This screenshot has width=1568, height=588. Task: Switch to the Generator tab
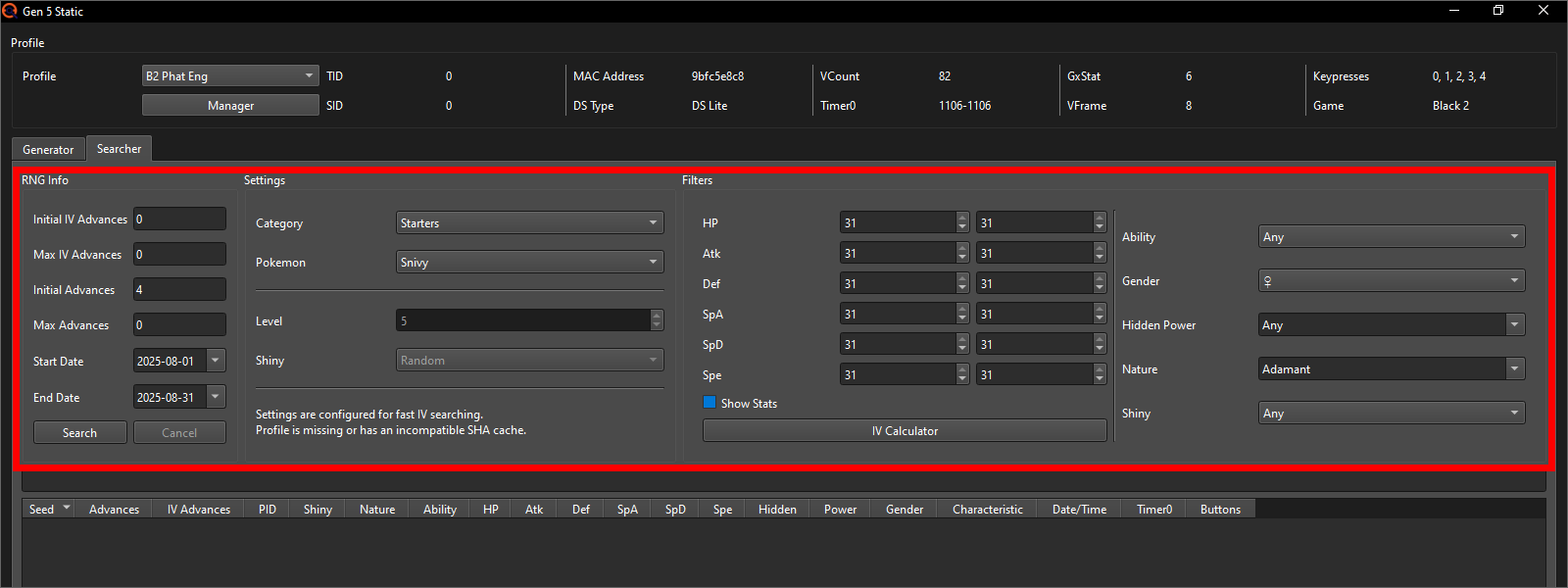(48, 149)
